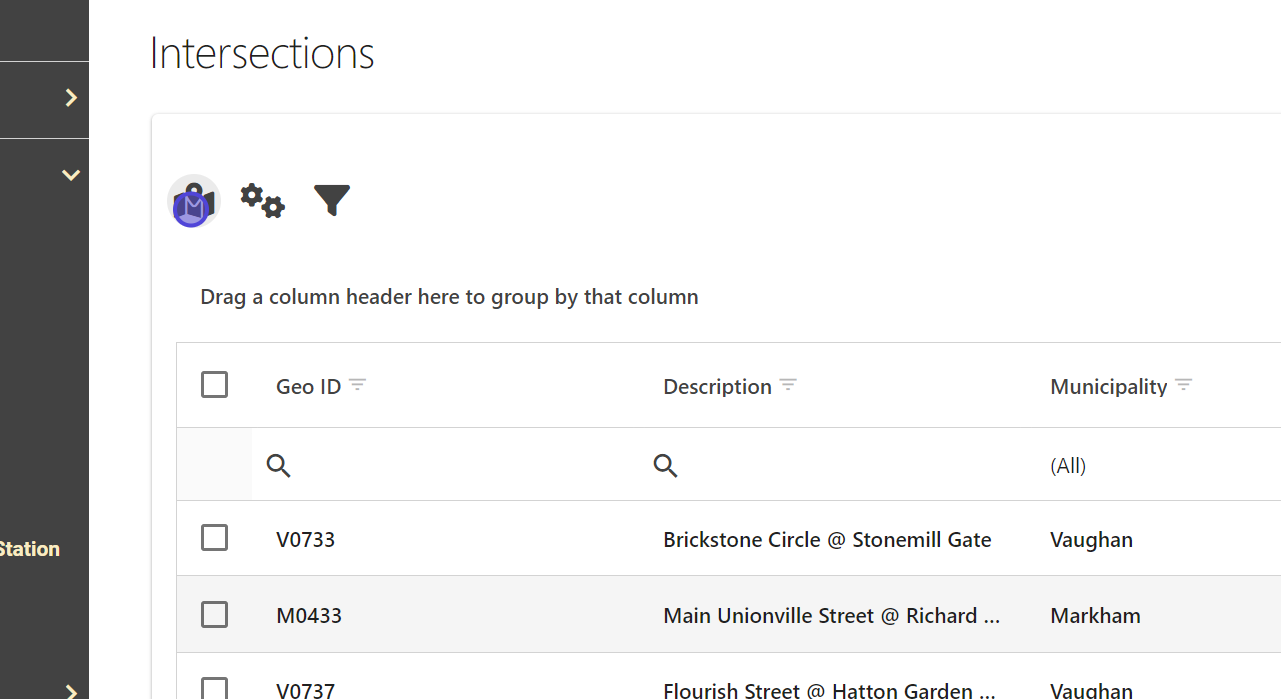Screen dimensions: 1281x699
Task: Open the map view icon
Action: 194,201
